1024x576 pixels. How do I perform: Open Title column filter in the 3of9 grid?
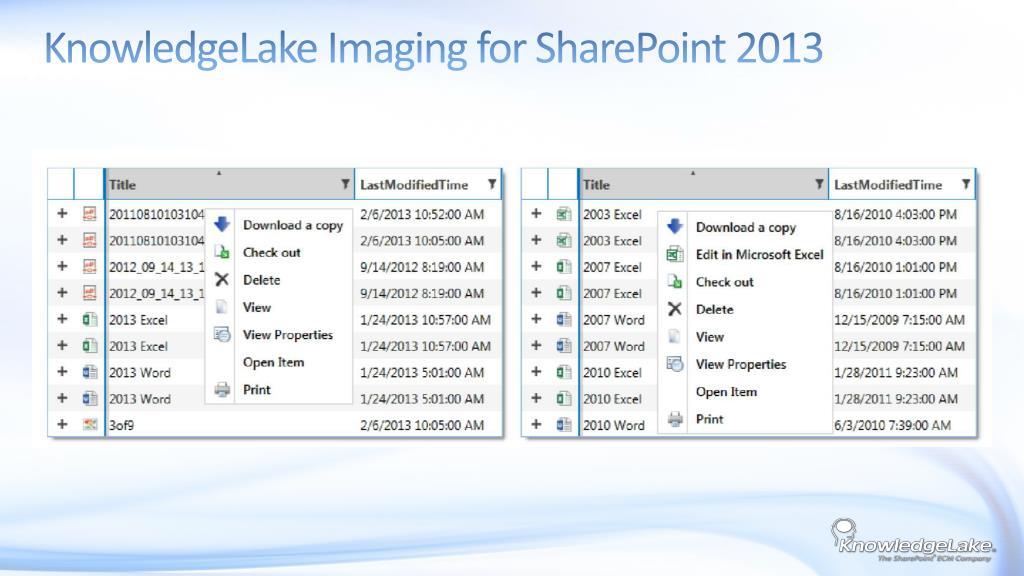(x=345, y=184)
